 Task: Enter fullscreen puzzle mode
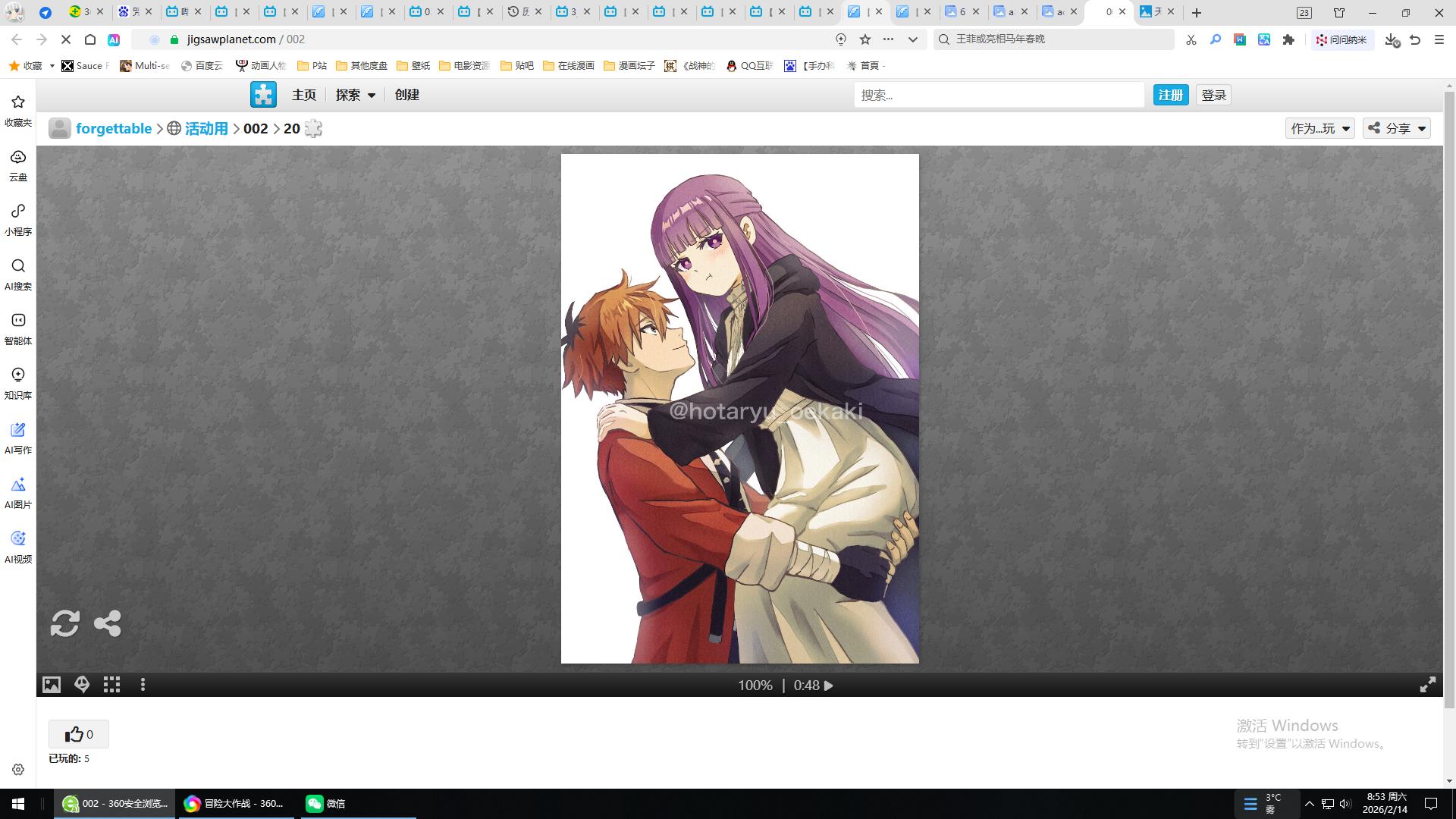coord(1427,685)
